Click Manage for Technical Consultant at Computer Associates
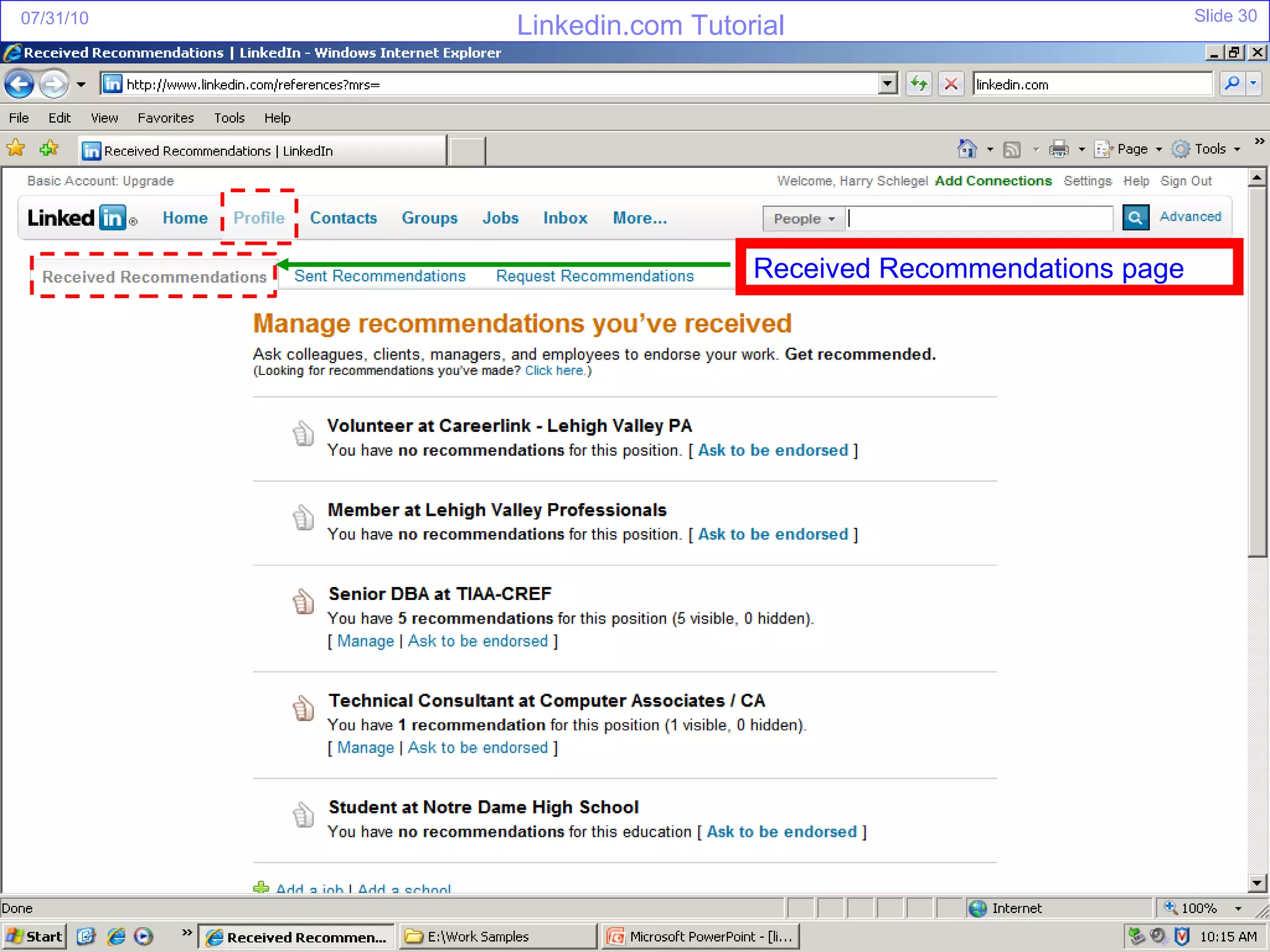Image resolution: width=1270 pixels, height=952 pixels. (365, 748)
